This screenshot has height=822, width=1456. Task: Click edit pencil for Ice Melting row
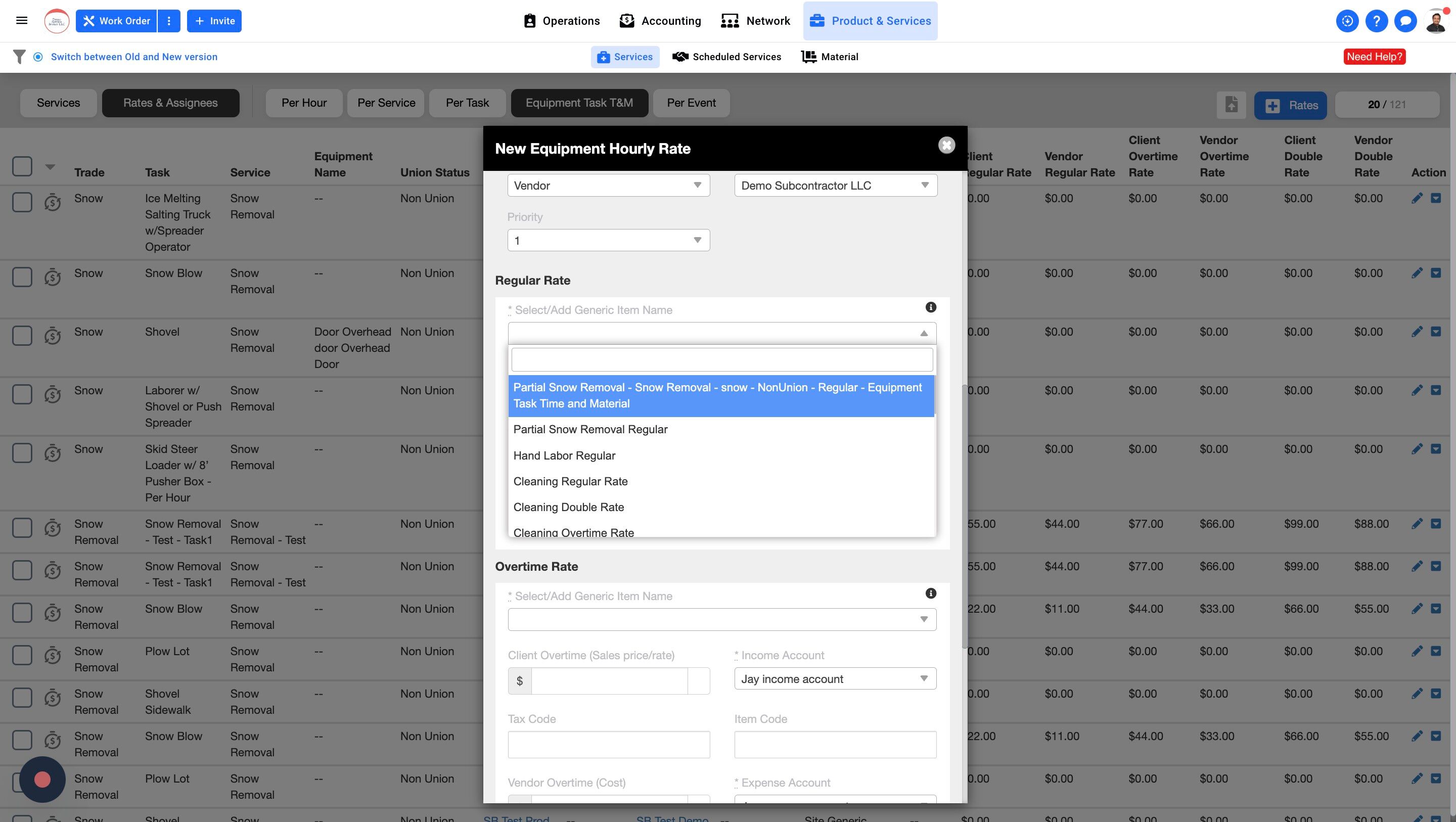1417,199
